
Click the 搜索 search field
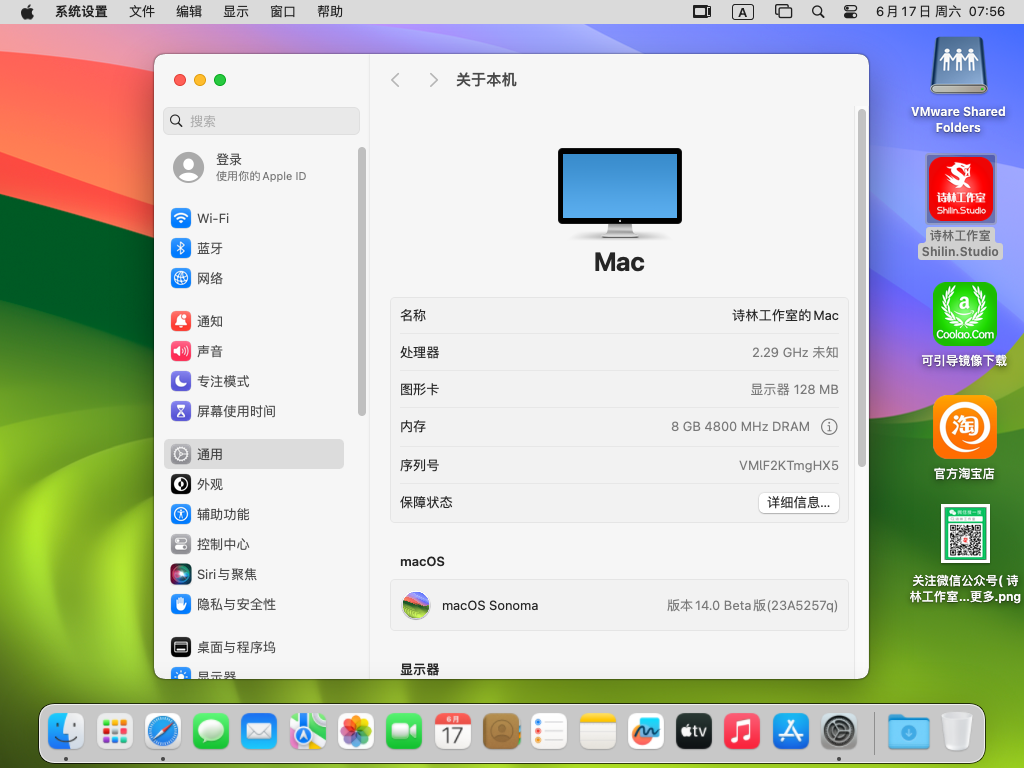[x=262, y=121]
